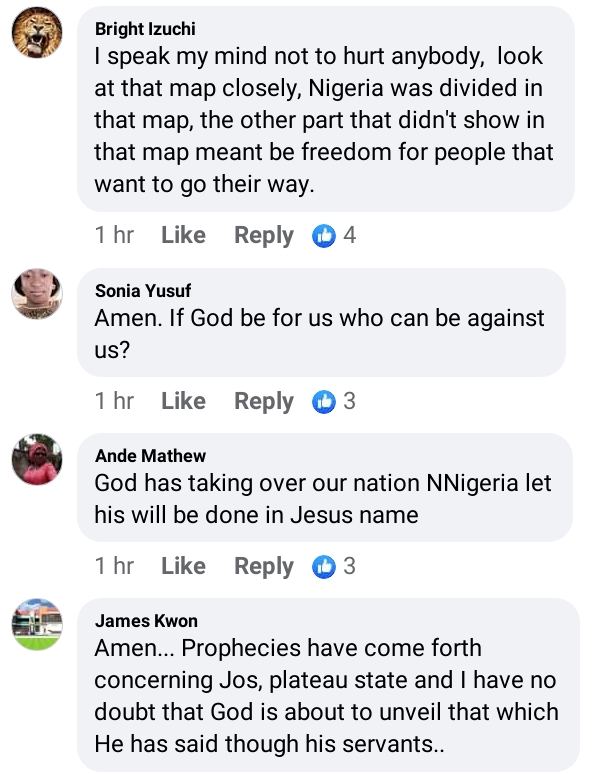Click thumbs-up reaction icon on Ande Mathew's comment
This screenshot has width=600, height=774.
tap(323, 567)
